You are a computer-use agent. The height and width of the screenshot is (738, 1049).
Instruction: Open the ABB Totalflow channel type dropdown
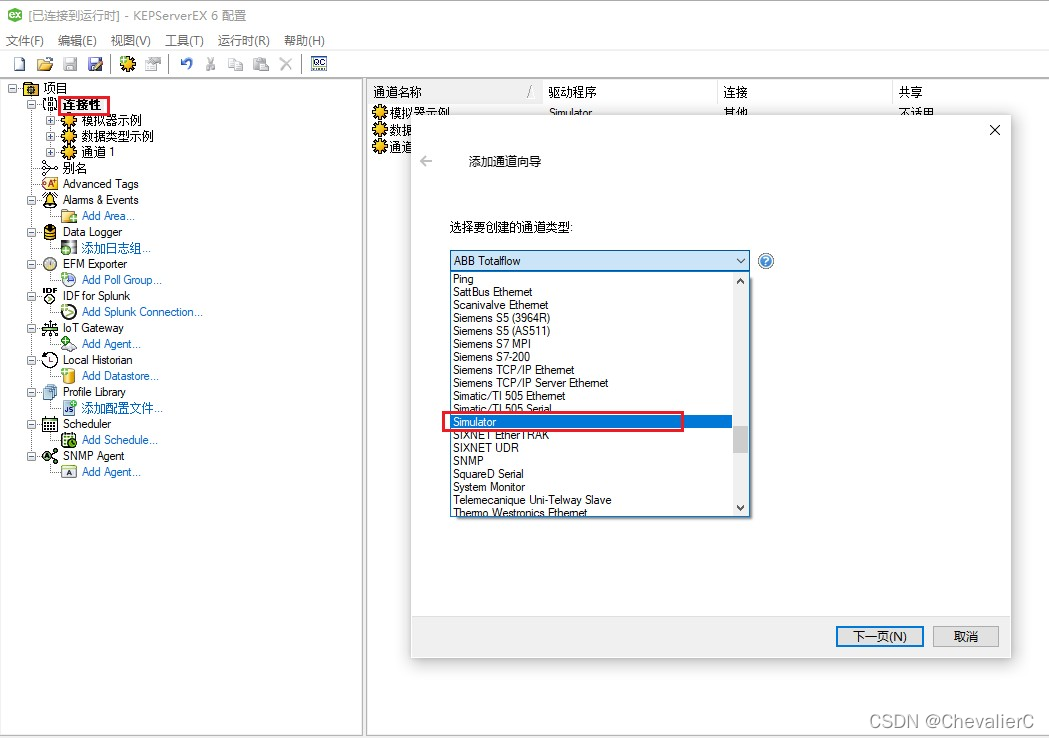pyautogui.click(x=599, y=261)
